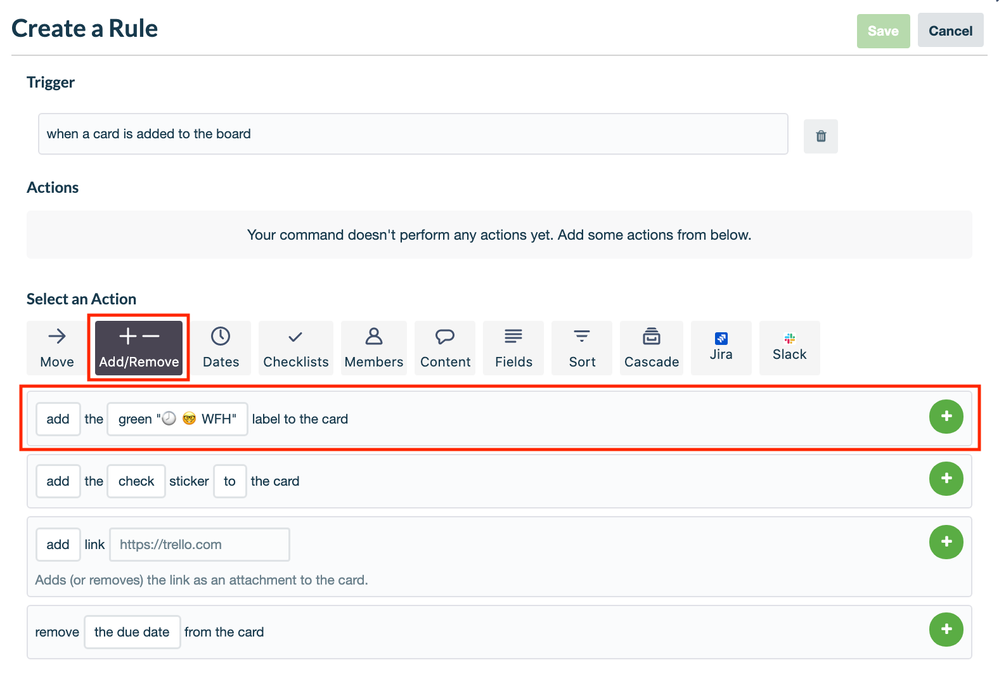The image size is (999, 681).
Task: Open the Sort action category
Action: pos(581,347)
